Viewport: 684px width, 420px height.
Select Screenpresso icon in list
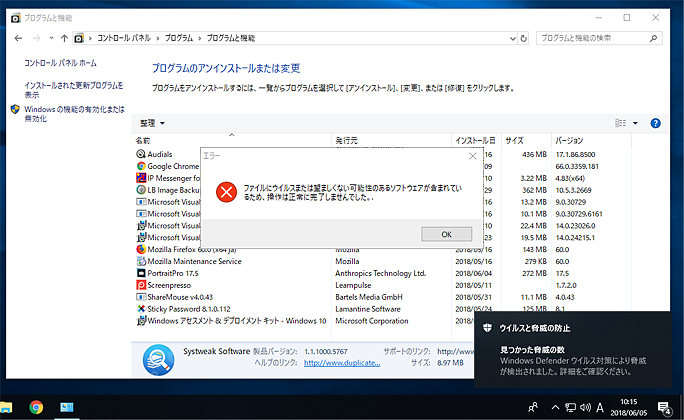click(x=141, y=285)
